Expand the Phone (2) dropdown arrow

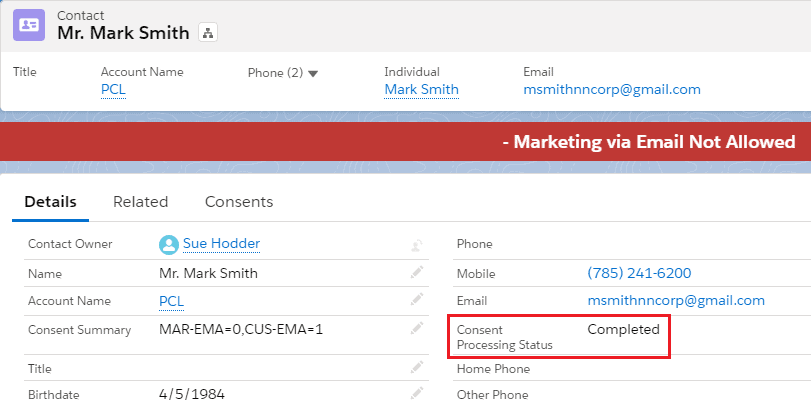(313, 74)
